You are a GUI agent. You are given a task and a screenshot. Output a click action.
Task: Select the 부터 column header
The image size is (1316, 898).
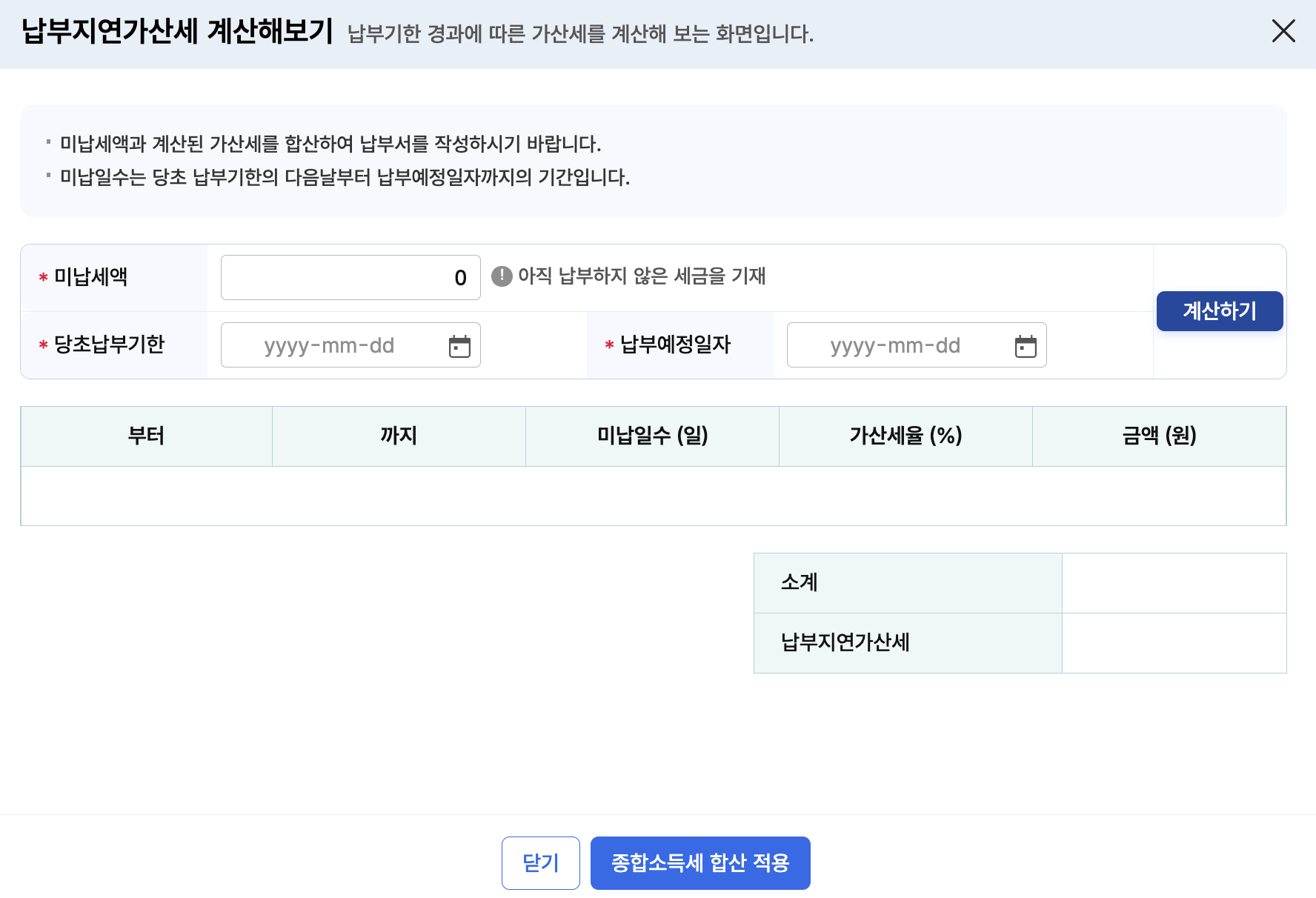click(x=147, y=436)
